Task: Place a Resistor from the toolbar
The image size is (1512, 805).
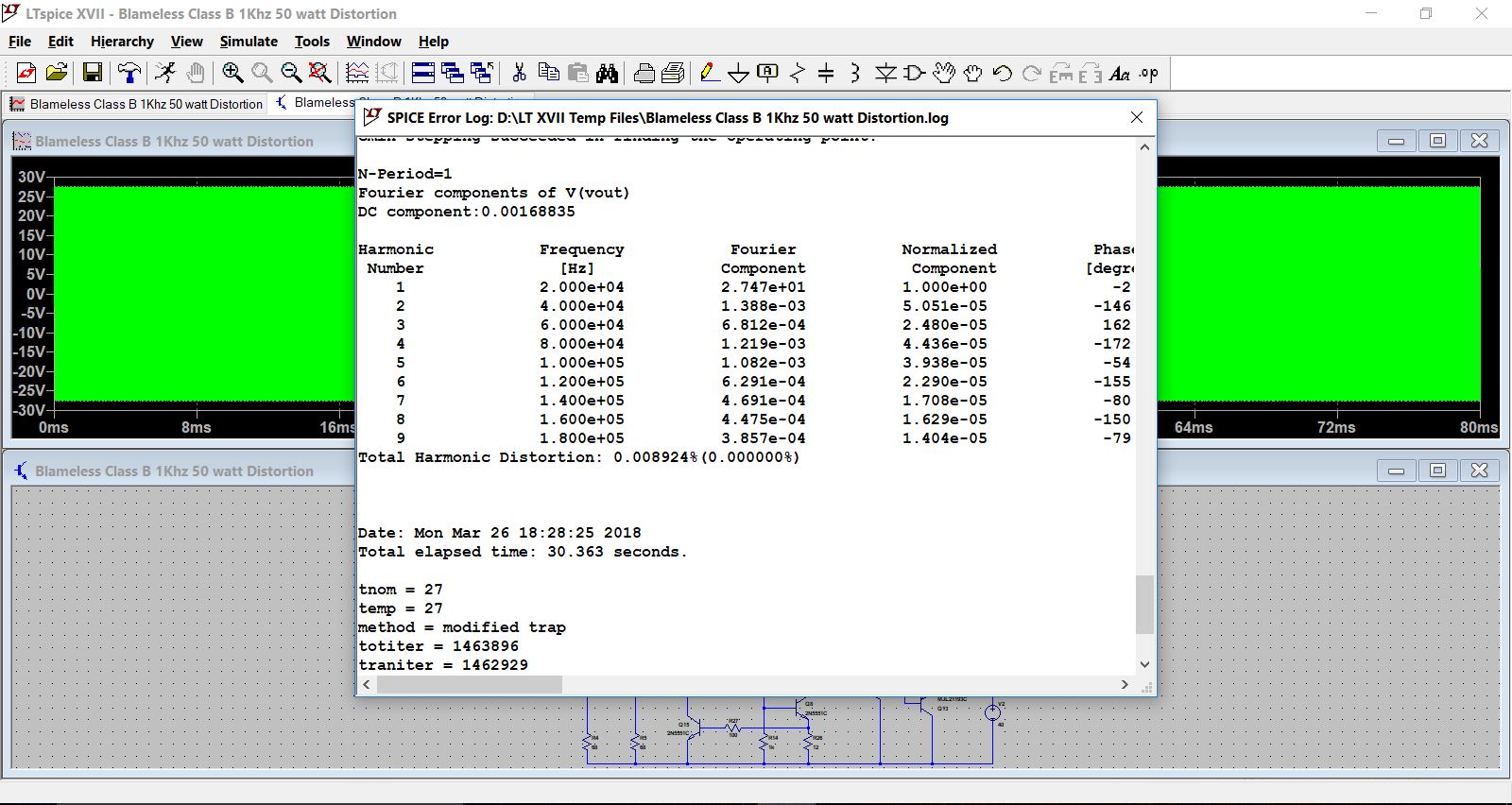Action: point(798,73)
